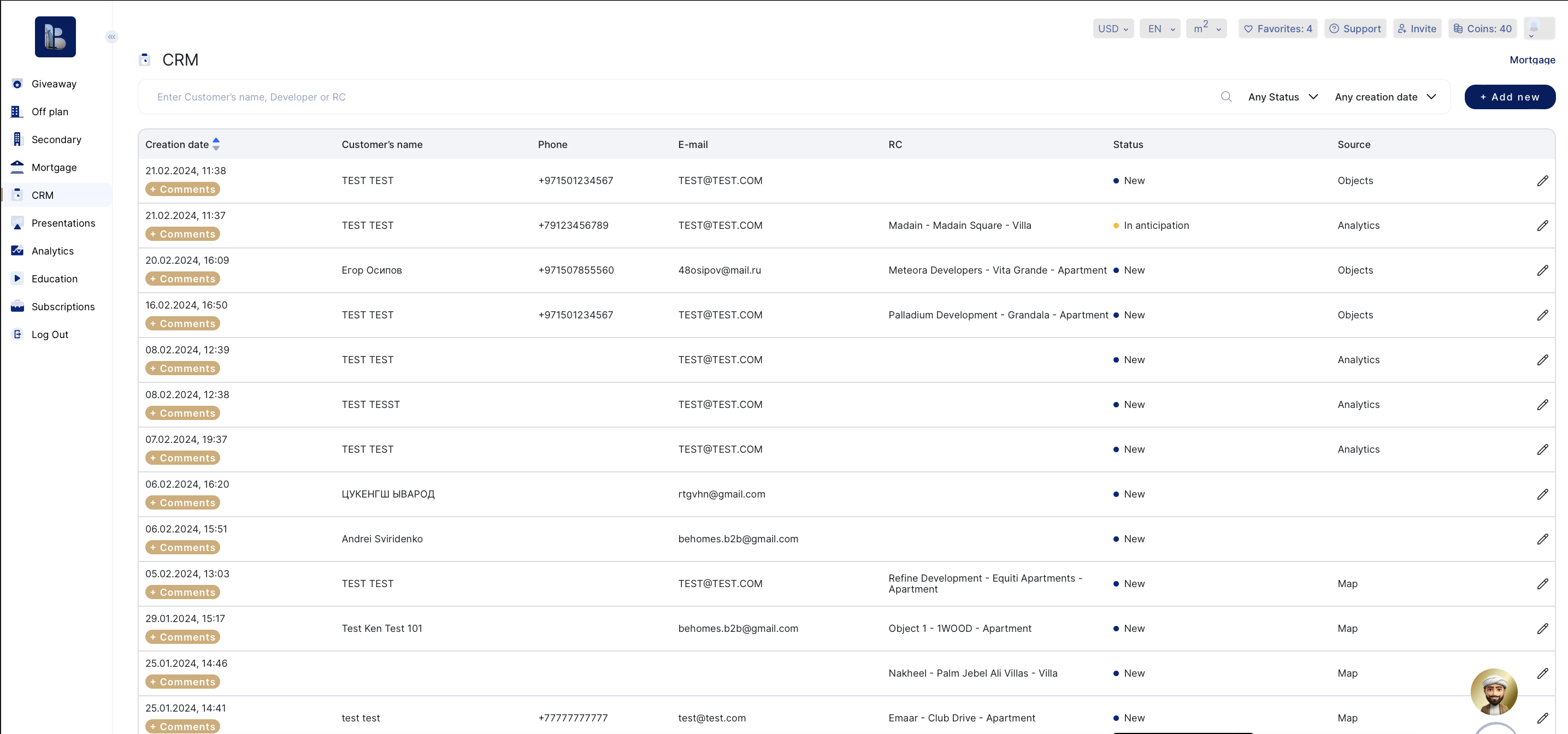Change language using EN dropdown
Image resolution: width=1568 pixels, height=734 pixels.
1159,28
